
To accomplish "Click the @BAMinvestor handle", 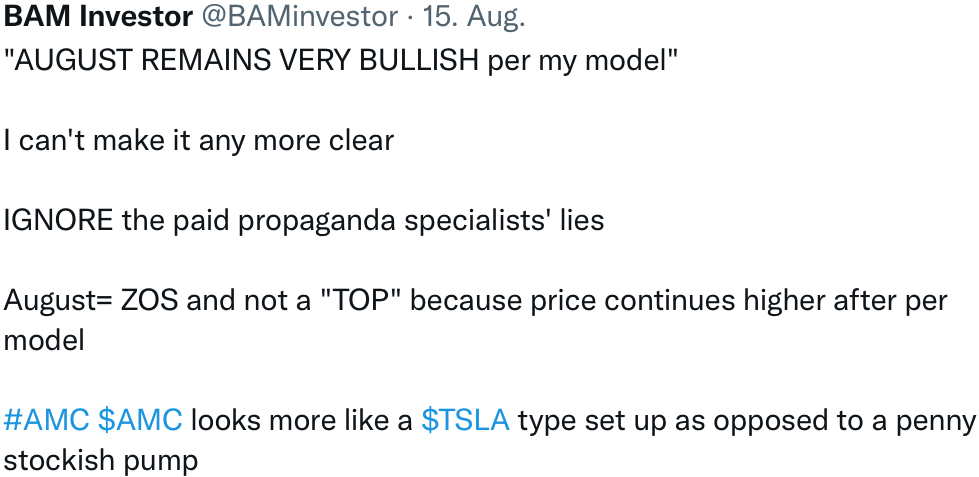I will click(x=299, y=17).
